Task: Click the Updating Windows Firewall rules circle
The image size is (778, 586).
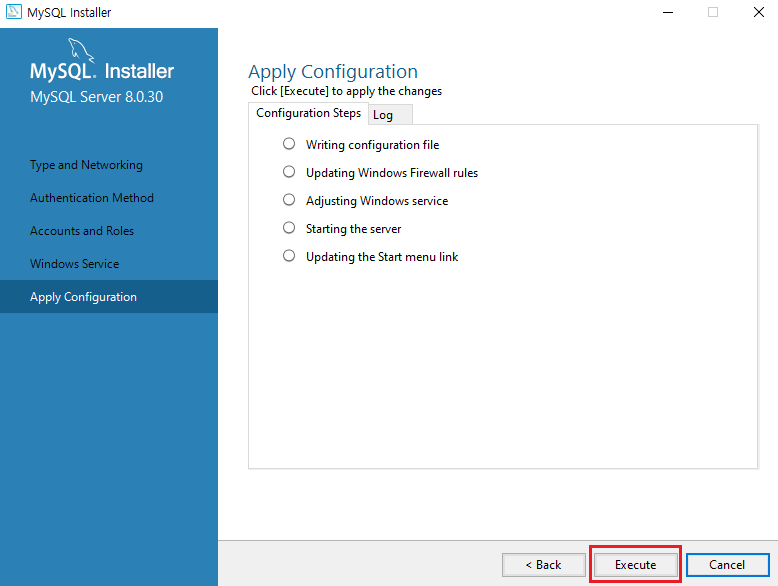Action: 289,172
